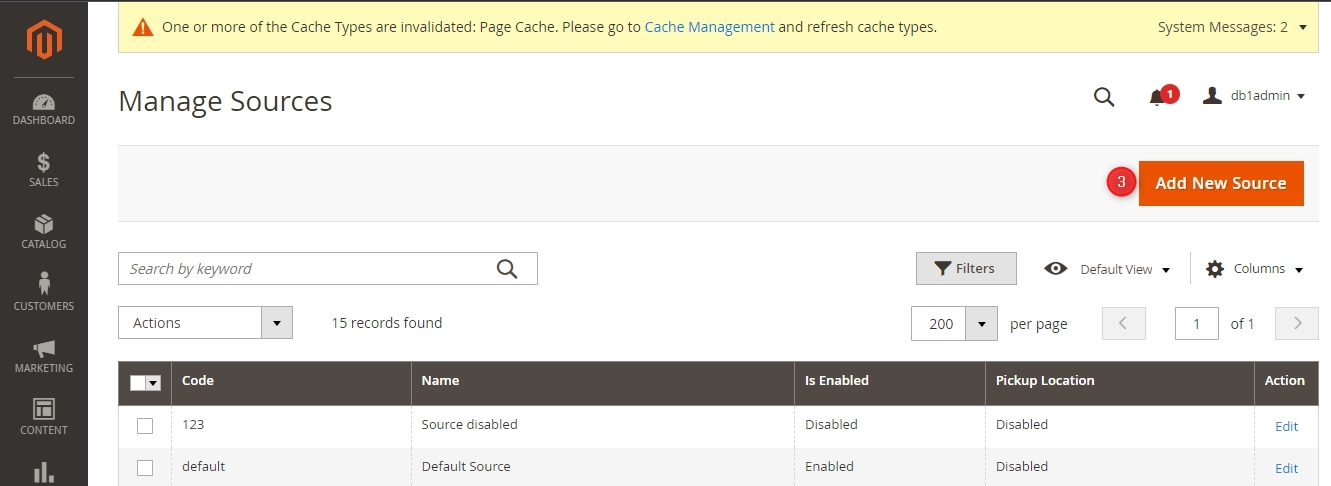
Task: Open the select-all options dropdown arrow
Action: pos(154,382)
